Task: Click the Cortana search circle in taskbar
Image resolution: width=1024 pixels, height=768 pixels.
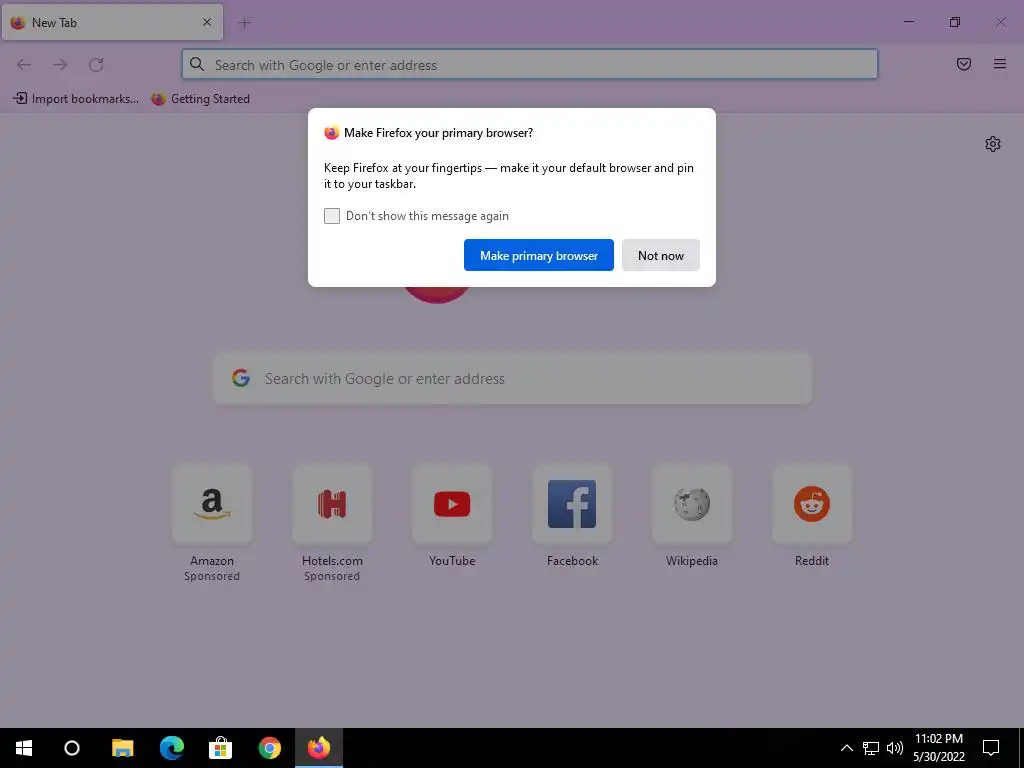Action: point(72,748)
